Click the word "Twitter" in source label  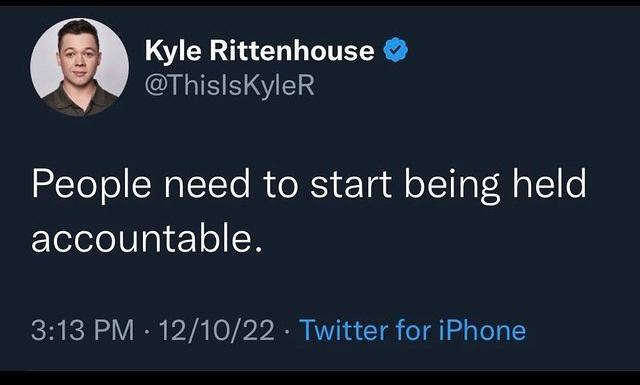pos(343,330)
